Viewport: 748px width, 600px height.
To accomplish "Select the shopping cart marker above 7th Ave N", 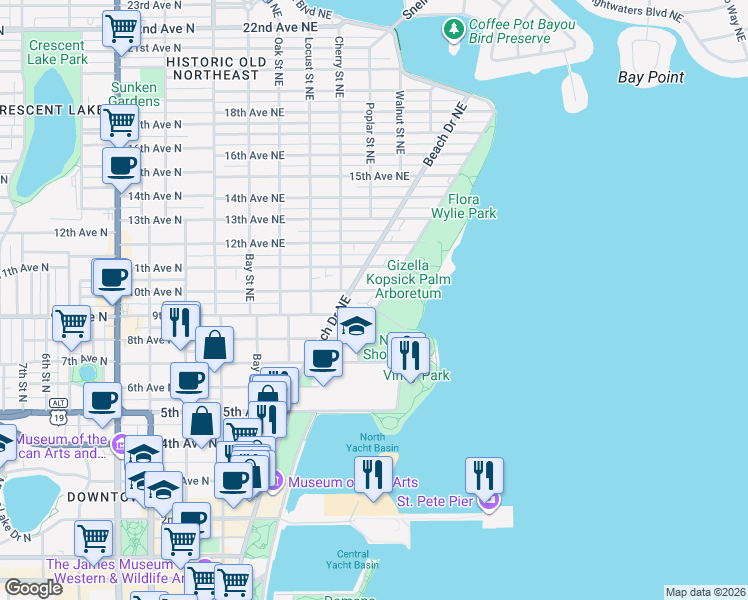I will (x=71, y=327).
